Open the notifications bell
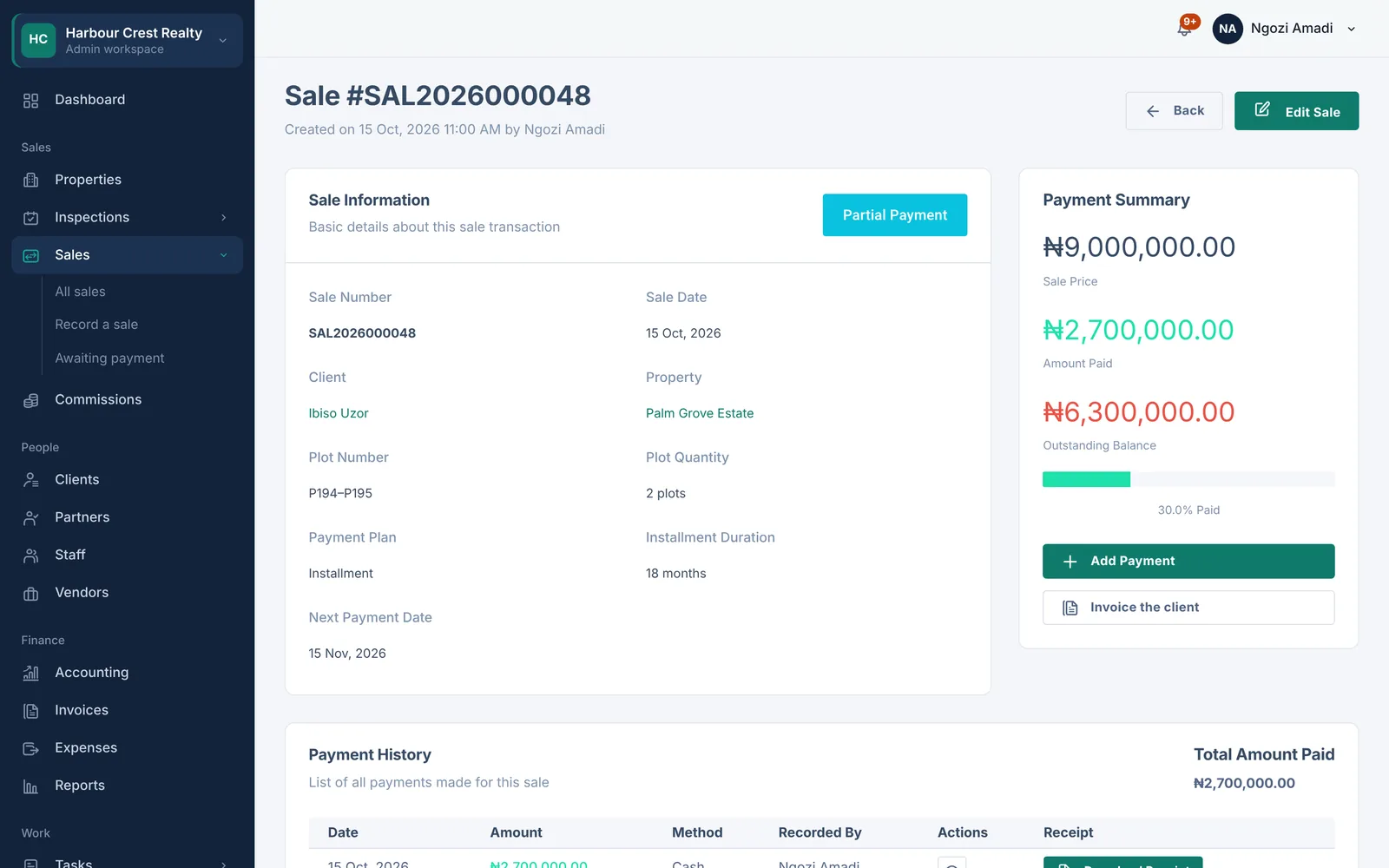The image size is (1389, 868). click(1184, 29)
